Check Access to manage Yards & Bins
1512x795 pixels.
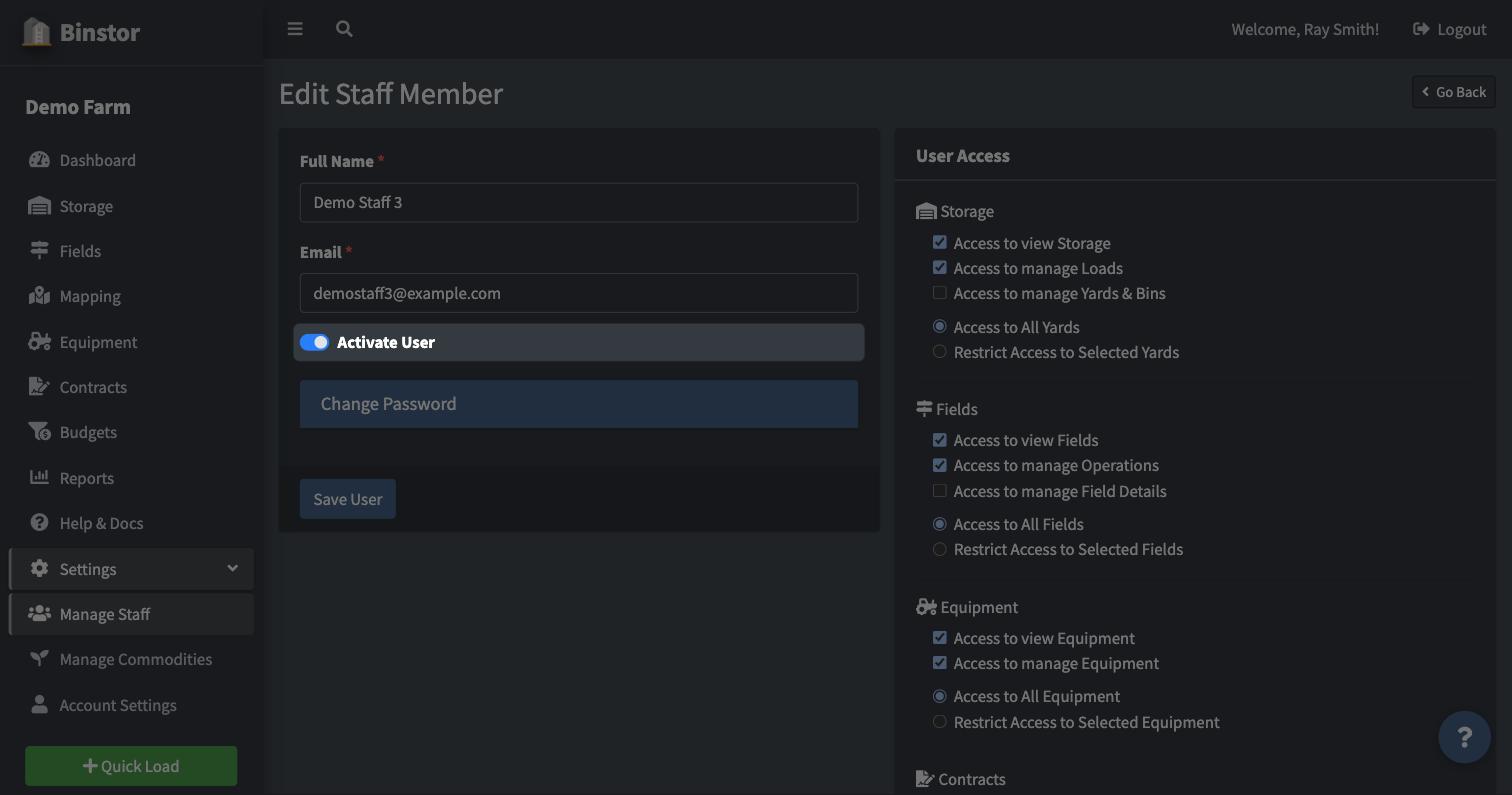pyautogui.click(x=939, y=293)
